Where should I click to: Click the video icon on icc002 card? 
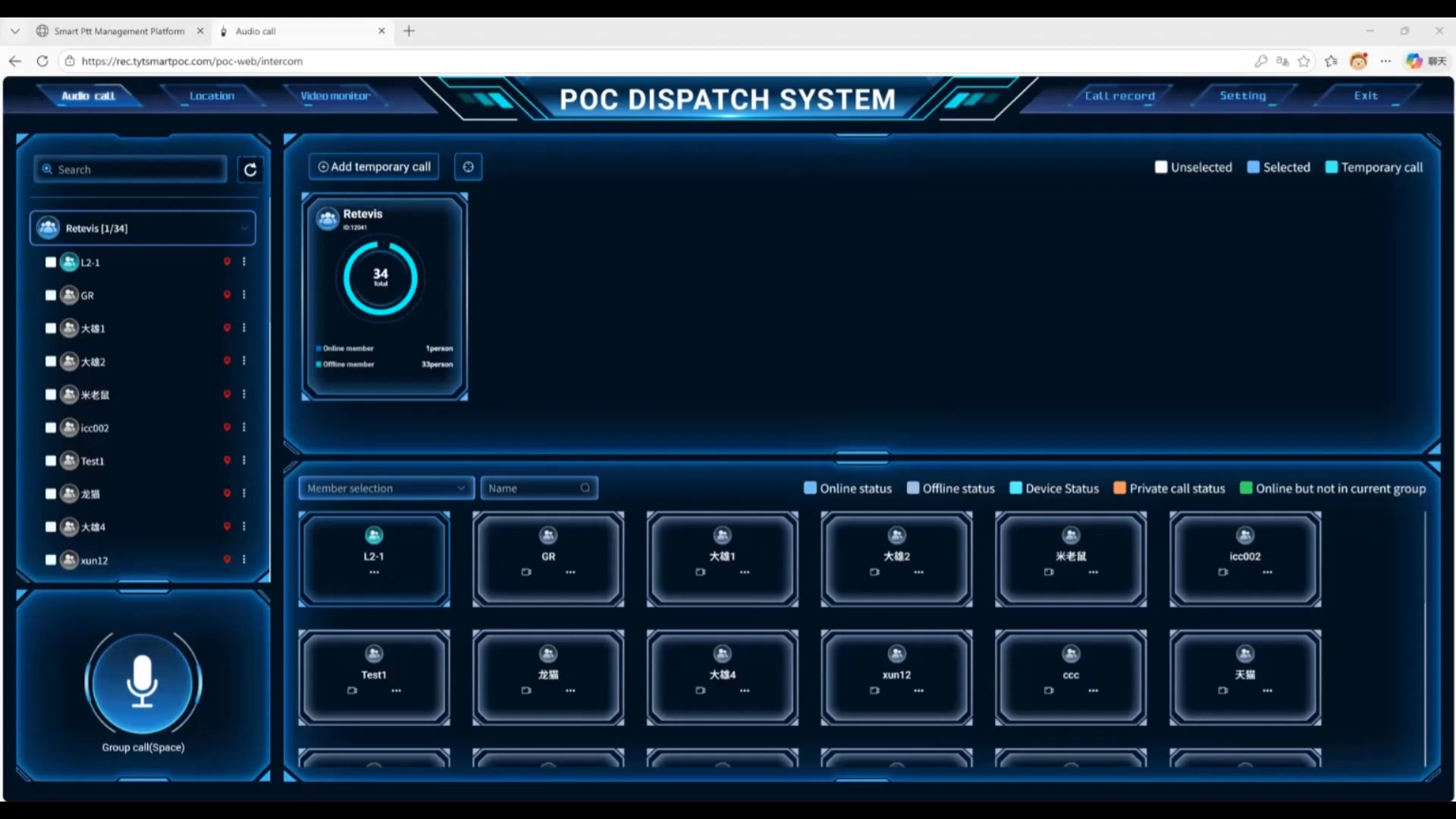point(1223,573)
